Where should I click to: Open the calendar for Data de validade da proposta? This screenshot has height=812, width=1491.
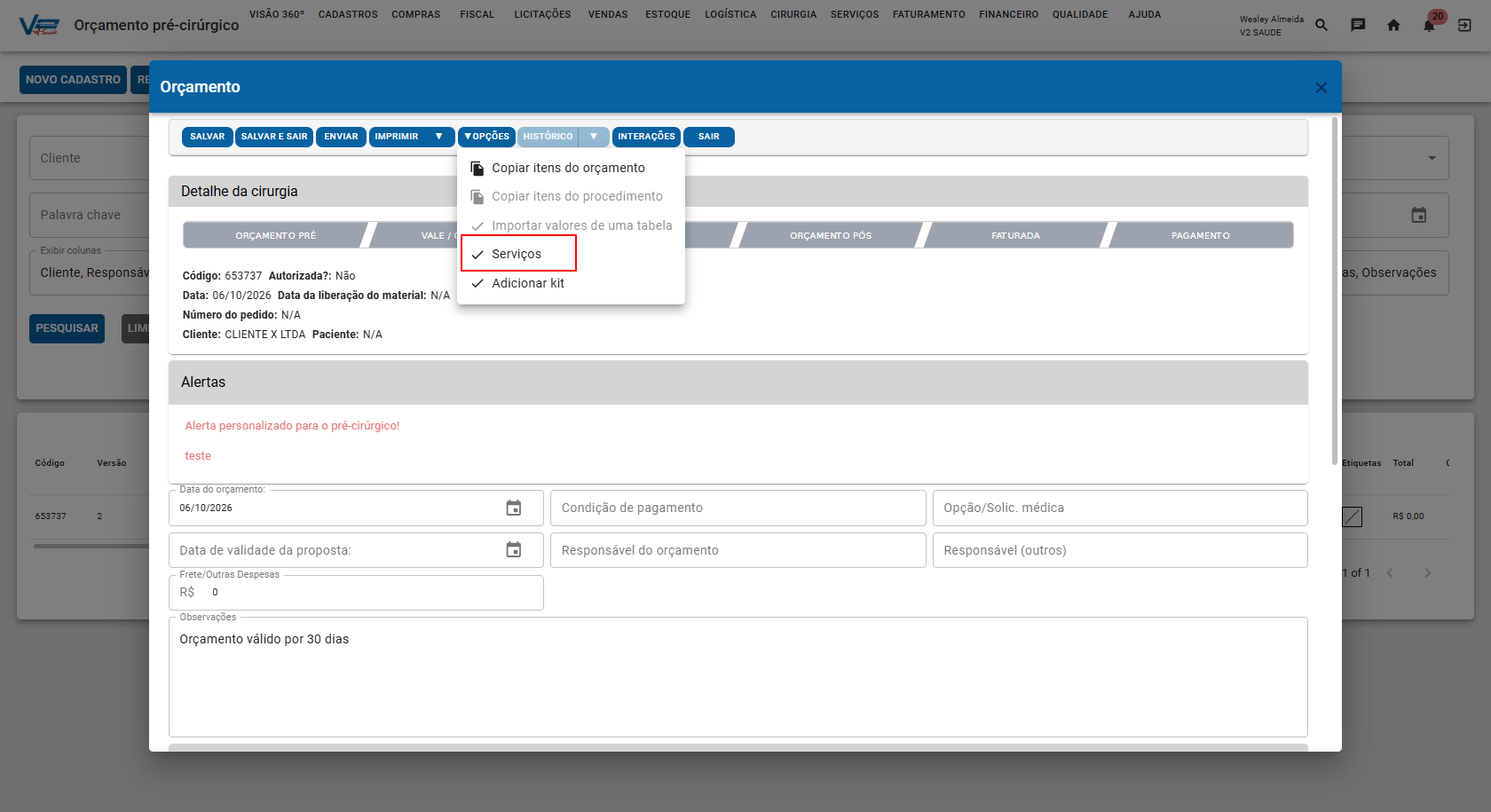[514, 550]
